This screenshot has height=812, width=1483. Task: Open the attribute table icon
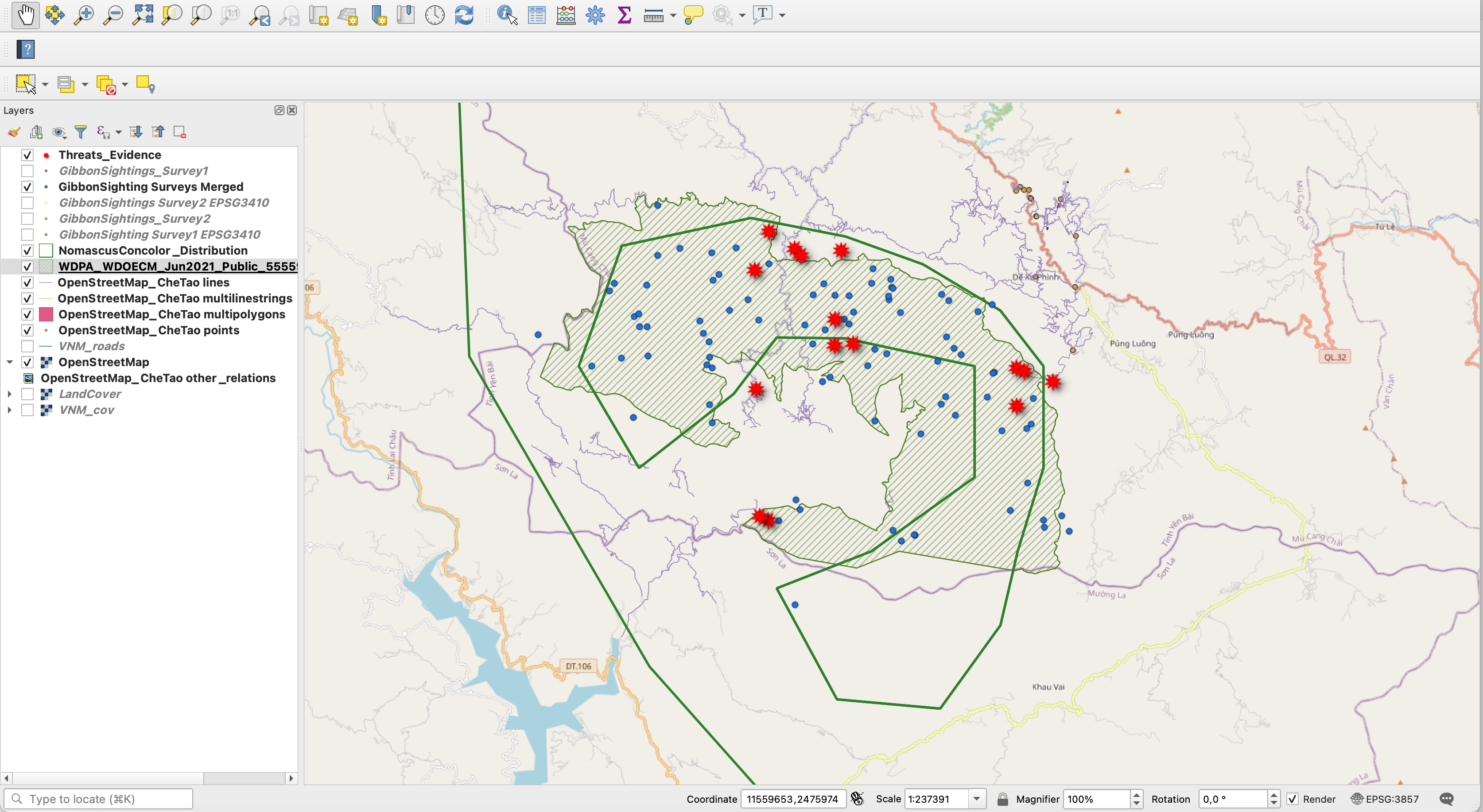536,15
